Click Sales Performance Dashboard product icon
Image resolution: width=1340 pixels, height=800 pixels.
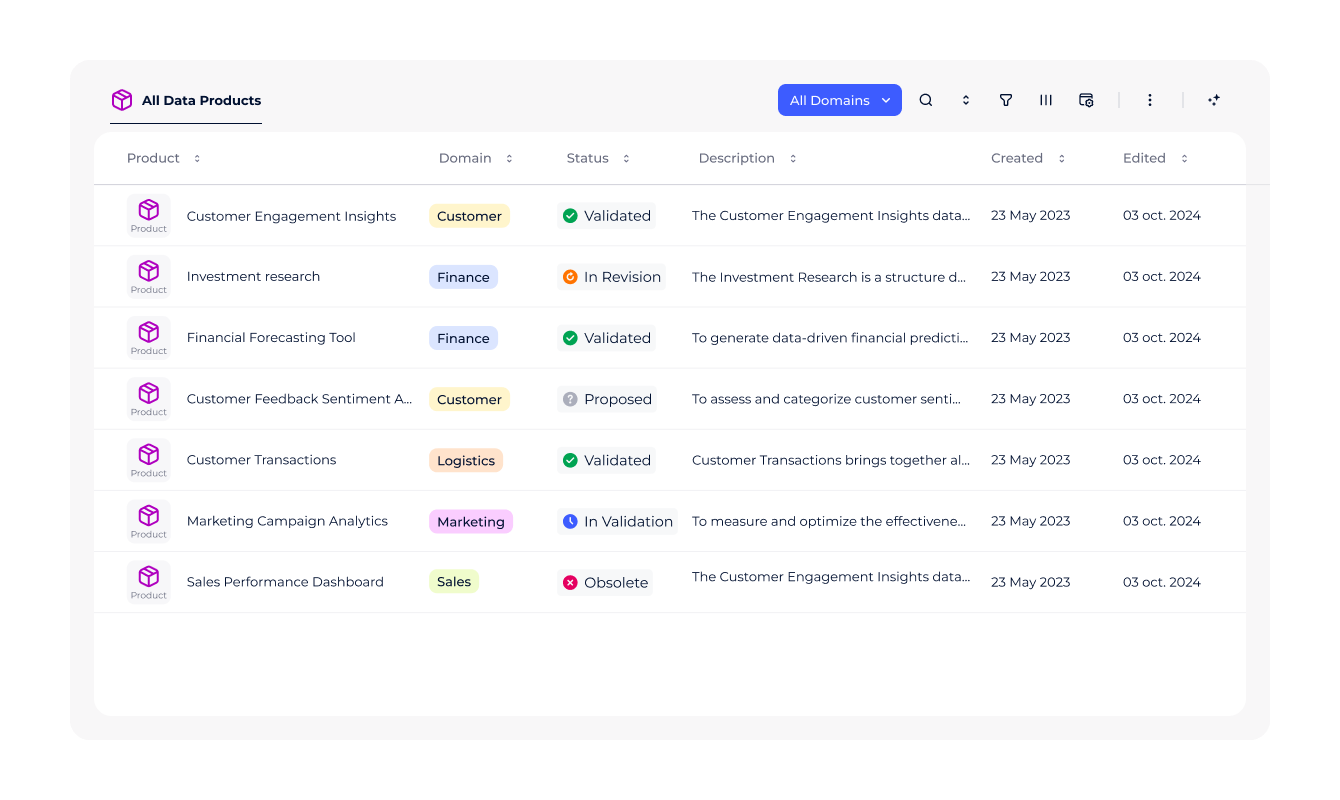click(149, 581)
